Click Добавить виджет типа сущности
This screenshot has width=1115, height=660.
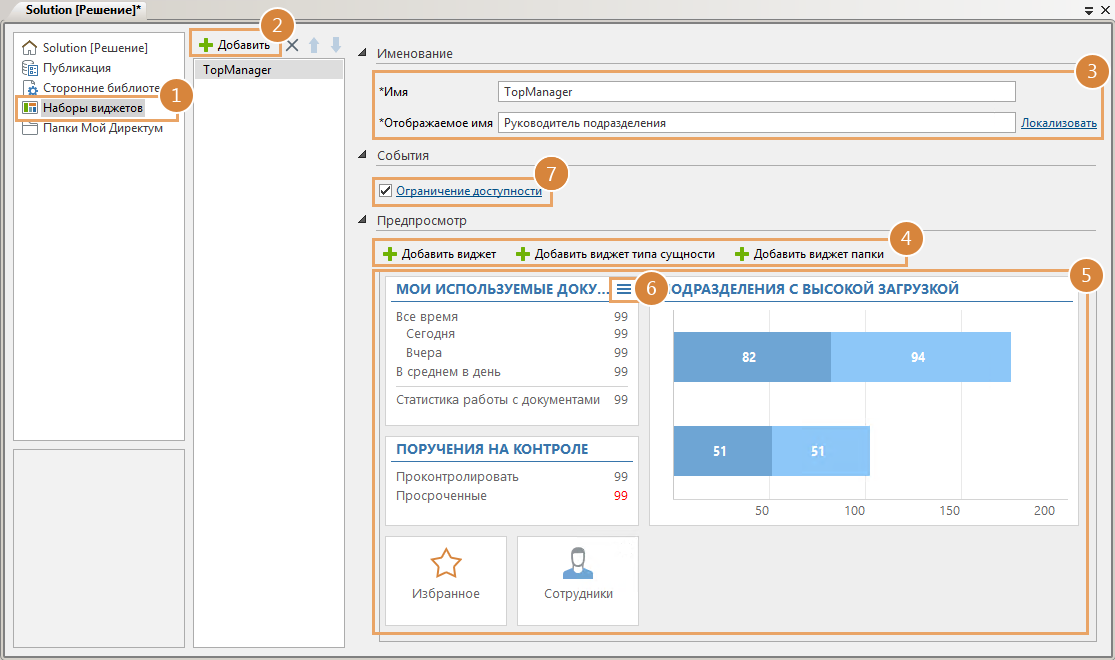point(615,254)
